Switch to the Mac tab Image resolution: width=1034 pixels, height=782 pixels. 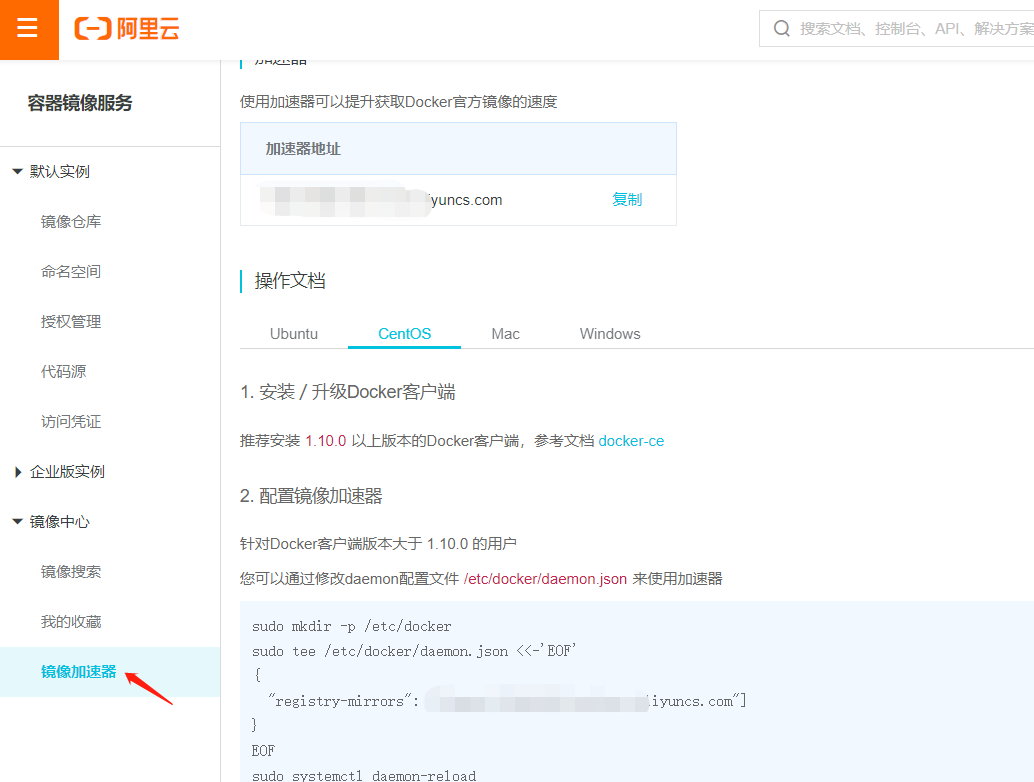[505, 333]
